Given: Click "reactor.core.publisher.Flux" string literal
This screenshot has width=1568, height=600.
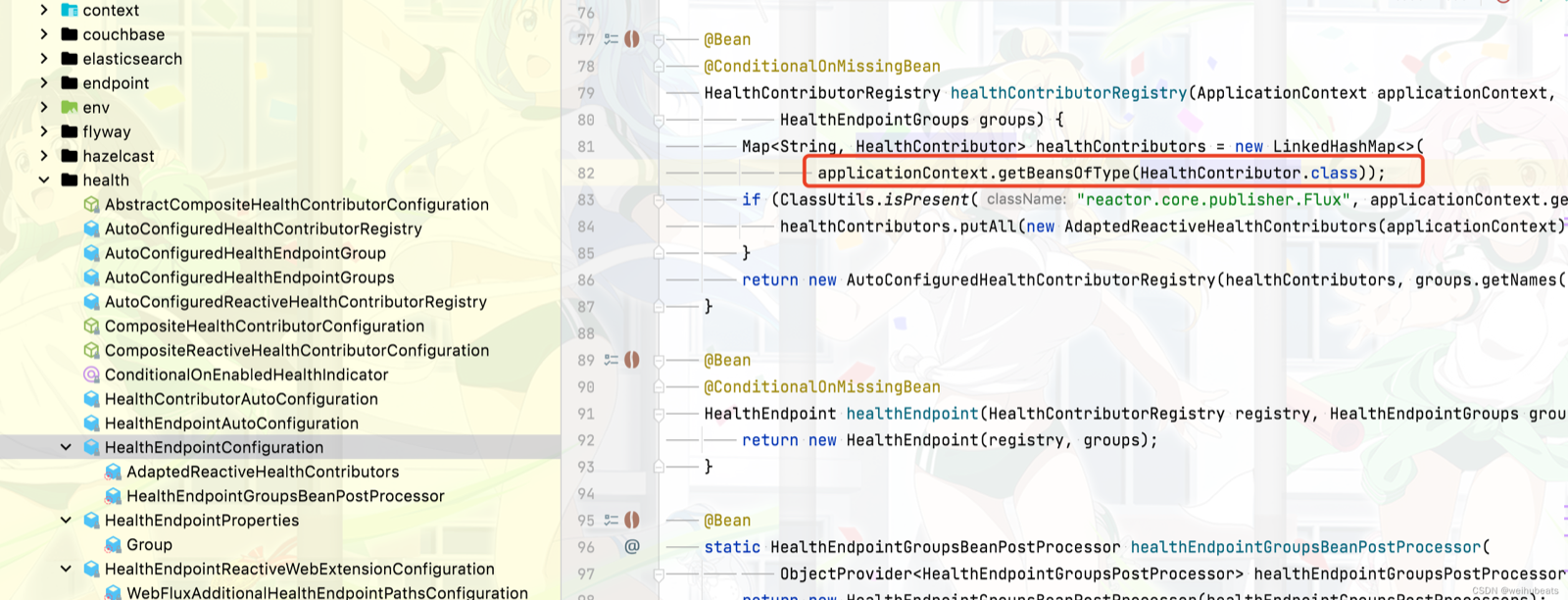Looking at the screenshot, I should click(x=1213, y=200).
